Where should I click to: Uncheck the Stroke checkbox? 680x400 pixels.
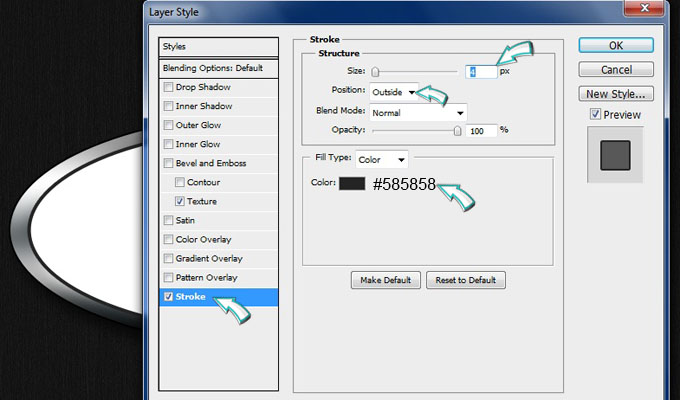click(x=168, y=297)
